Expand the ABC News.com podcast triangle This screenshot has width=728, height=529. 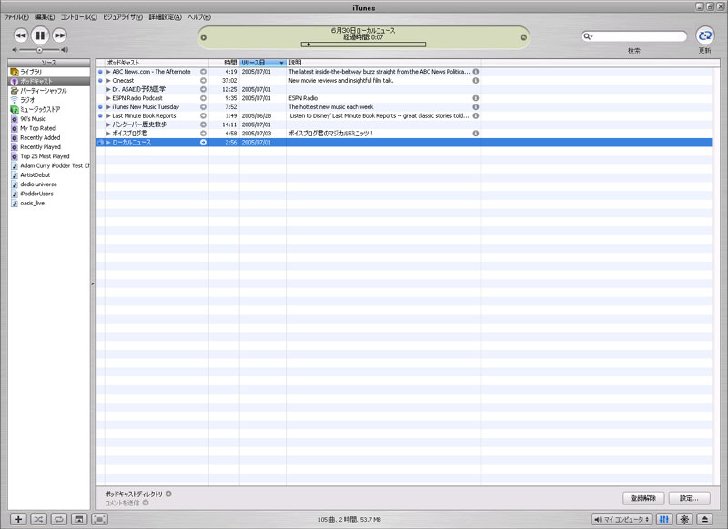click(x=108, y=72)
